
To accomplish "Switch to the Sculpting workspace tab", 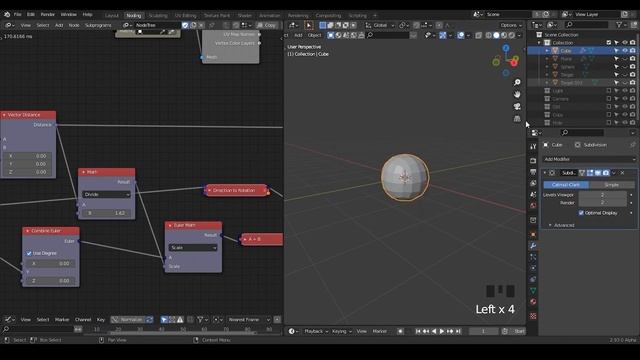I will (x=158, y=16).
